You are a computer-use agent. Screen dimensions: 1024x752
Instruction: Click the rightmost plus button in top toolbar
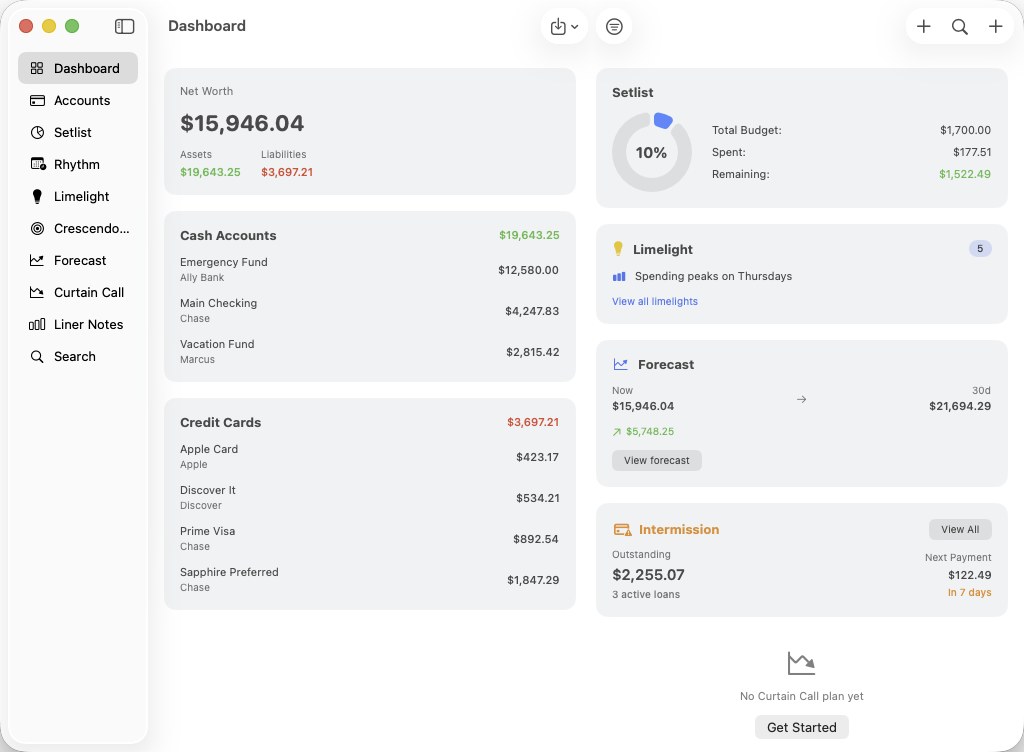tap(996, 26)
